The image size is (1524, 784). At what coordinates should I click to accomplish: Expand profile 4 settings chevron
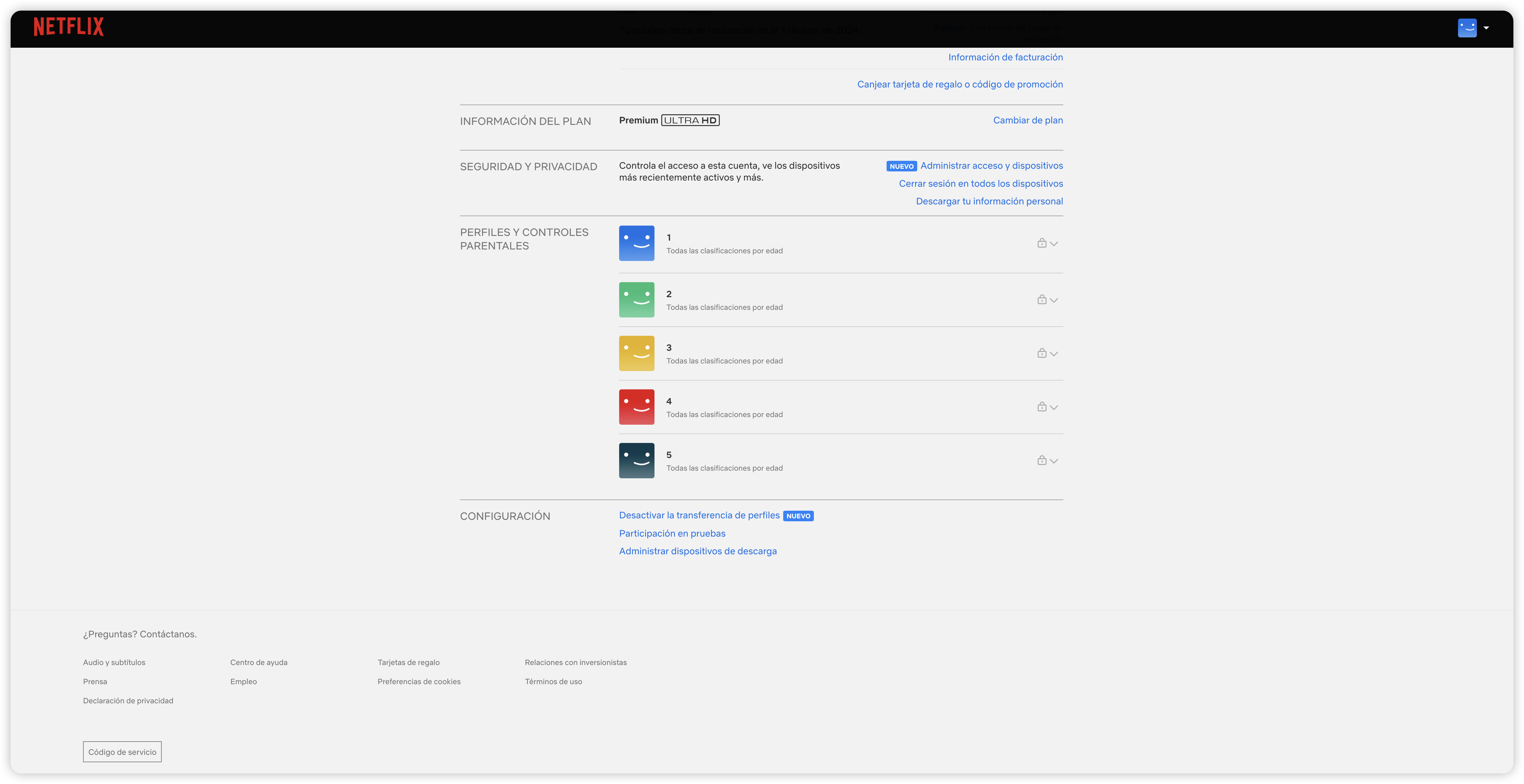pyautogui.click(x=1054, y=408)
